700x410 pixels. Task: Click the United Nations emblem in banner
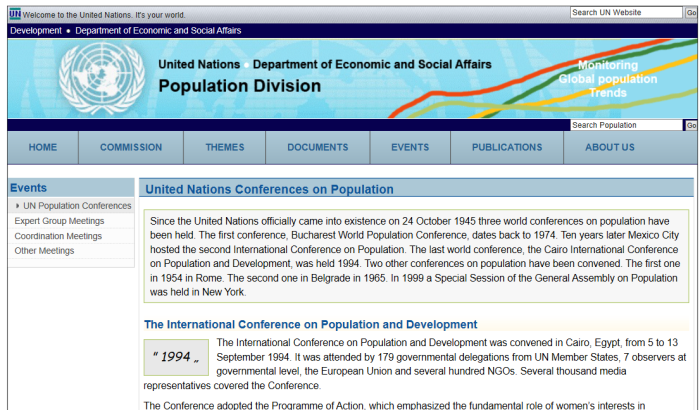pyautogui.click(x=102, y=79)
